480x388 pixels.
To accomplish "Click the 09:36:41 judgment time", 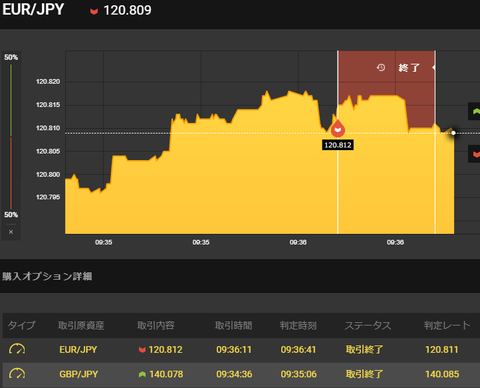I will click(298, 350).
